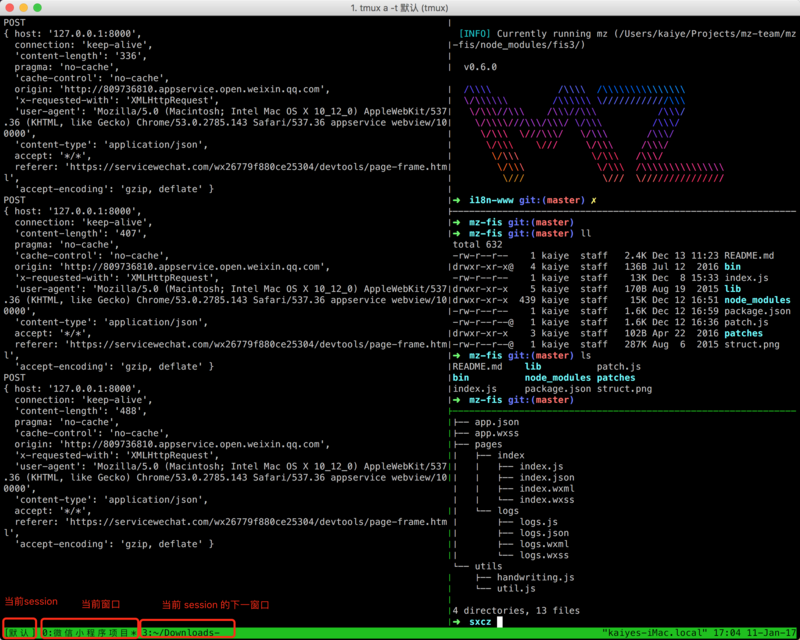Switch to tmux window 3:~/Downloads
This screenshot has height=640, width=800.
click(x=181, y=633)
